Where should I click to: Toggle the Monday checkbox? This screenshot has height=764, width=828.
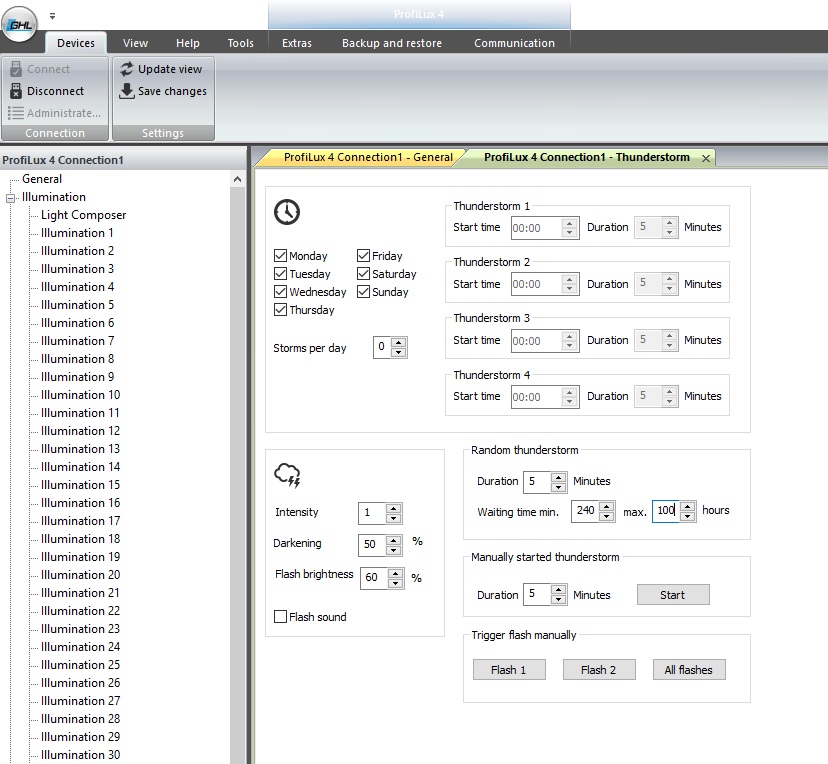280,256
